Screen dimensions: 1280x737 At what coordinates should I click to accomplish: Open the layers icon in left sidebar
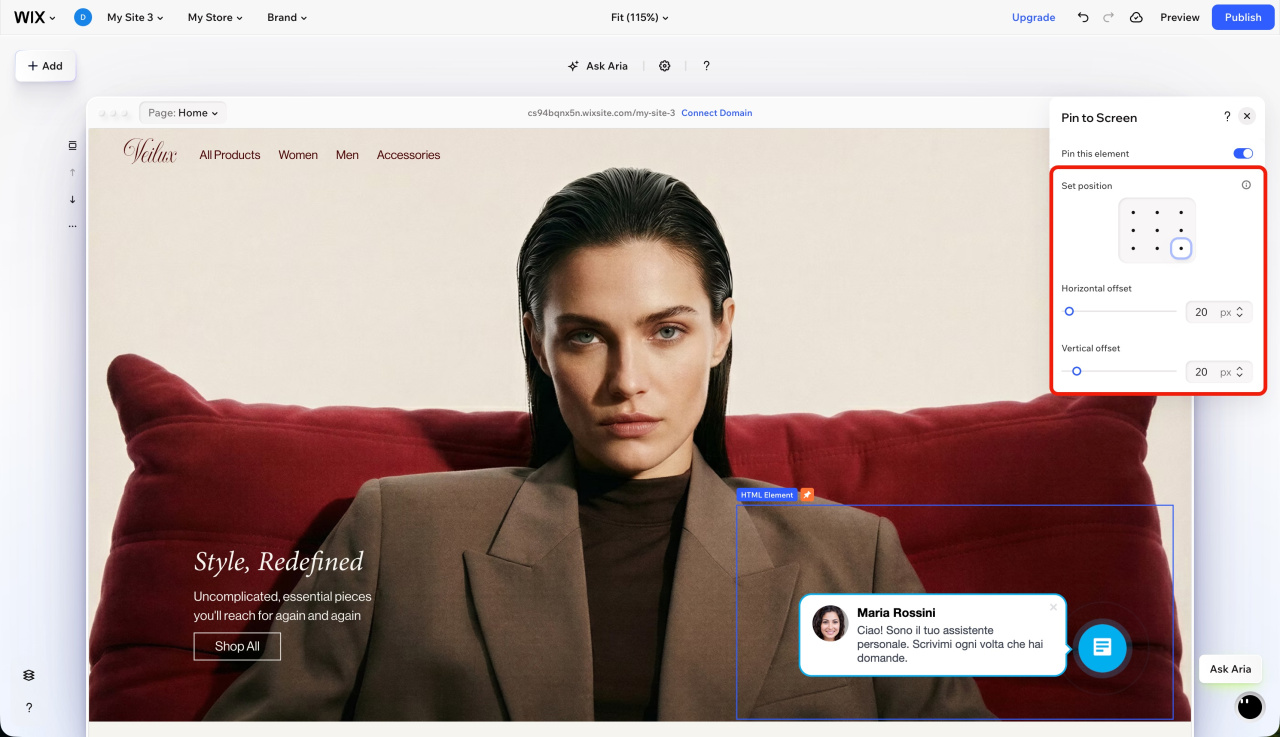(29, 675)
